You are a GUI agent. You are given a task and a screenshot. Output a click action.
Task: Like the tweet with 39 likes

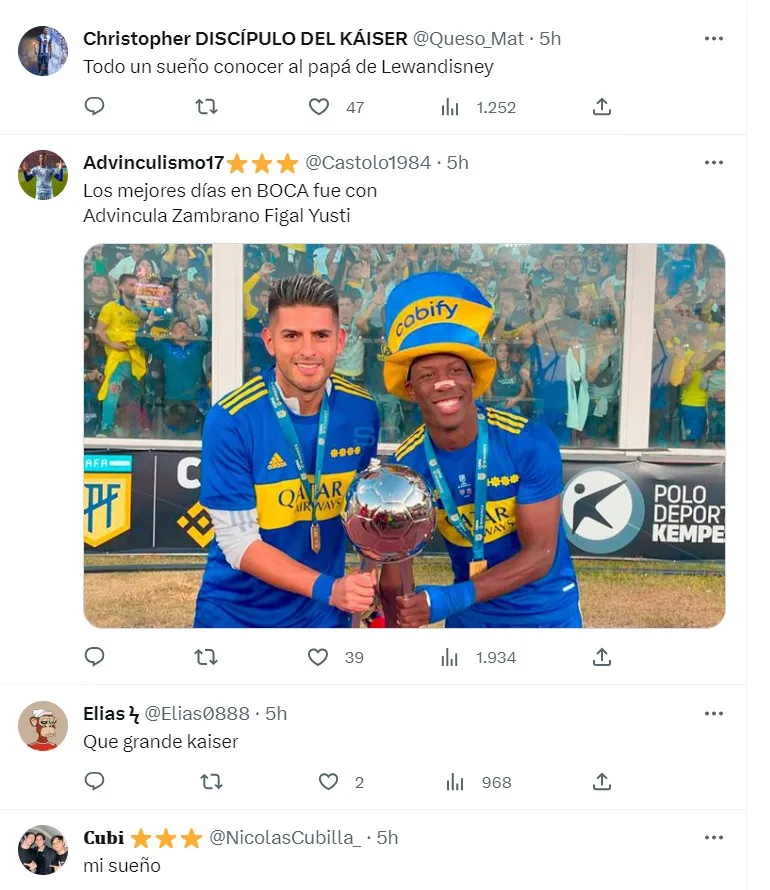click(319, 657)
